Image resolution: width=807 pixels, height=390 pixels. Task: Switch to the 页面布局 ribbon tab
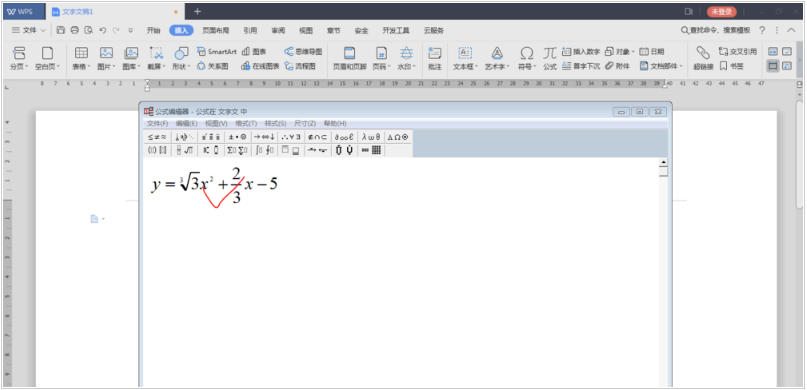tap(216, 30)
